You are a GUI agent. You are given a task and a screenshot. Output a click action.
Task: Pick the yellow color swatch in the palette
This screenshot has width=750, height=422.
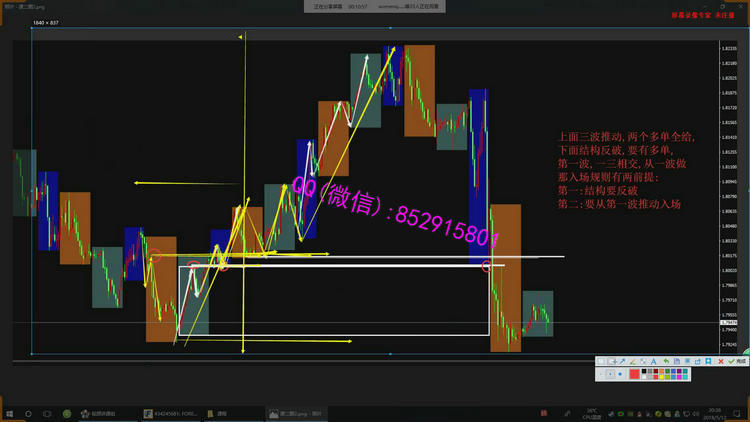tap(662, 377)
